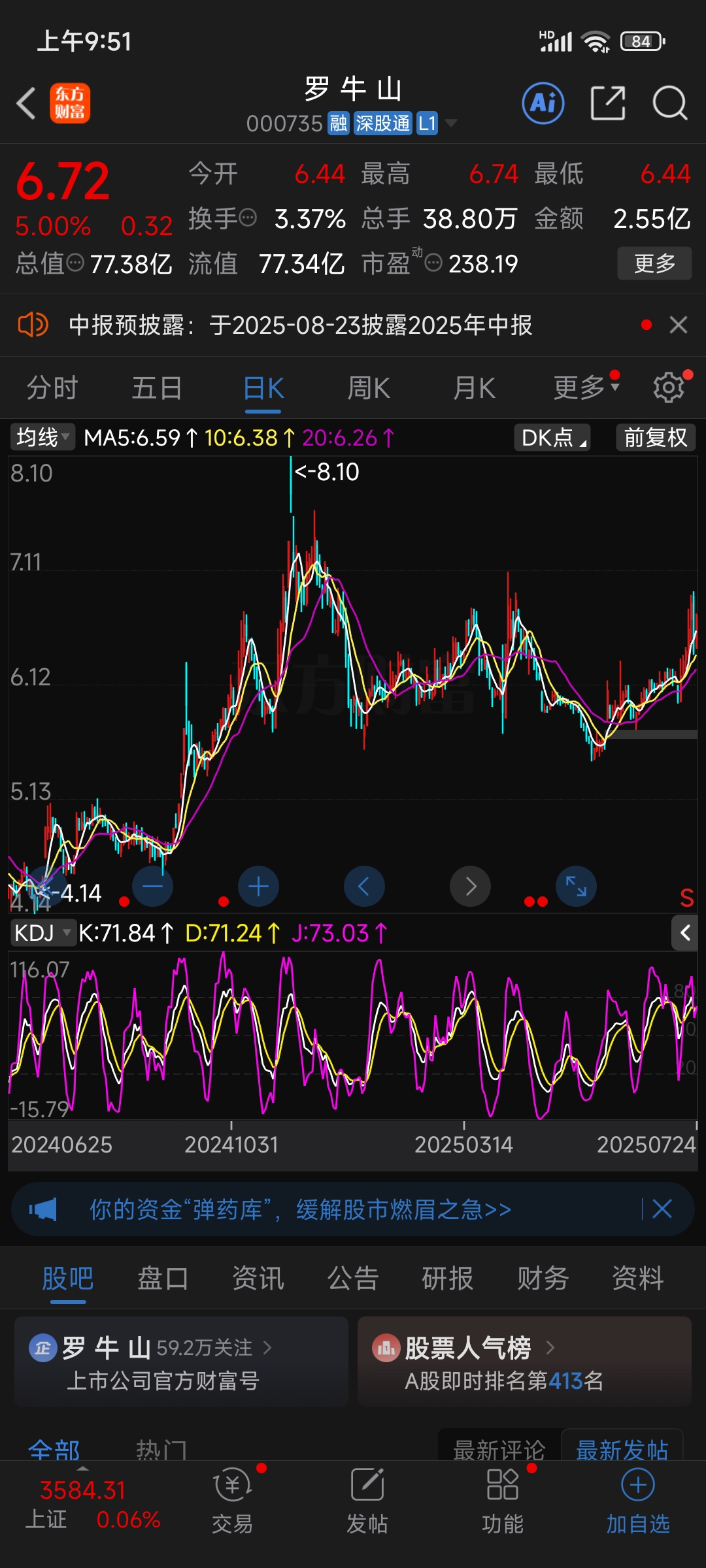
Task: Tap 融 margin tag
Action: click(339, 123)
